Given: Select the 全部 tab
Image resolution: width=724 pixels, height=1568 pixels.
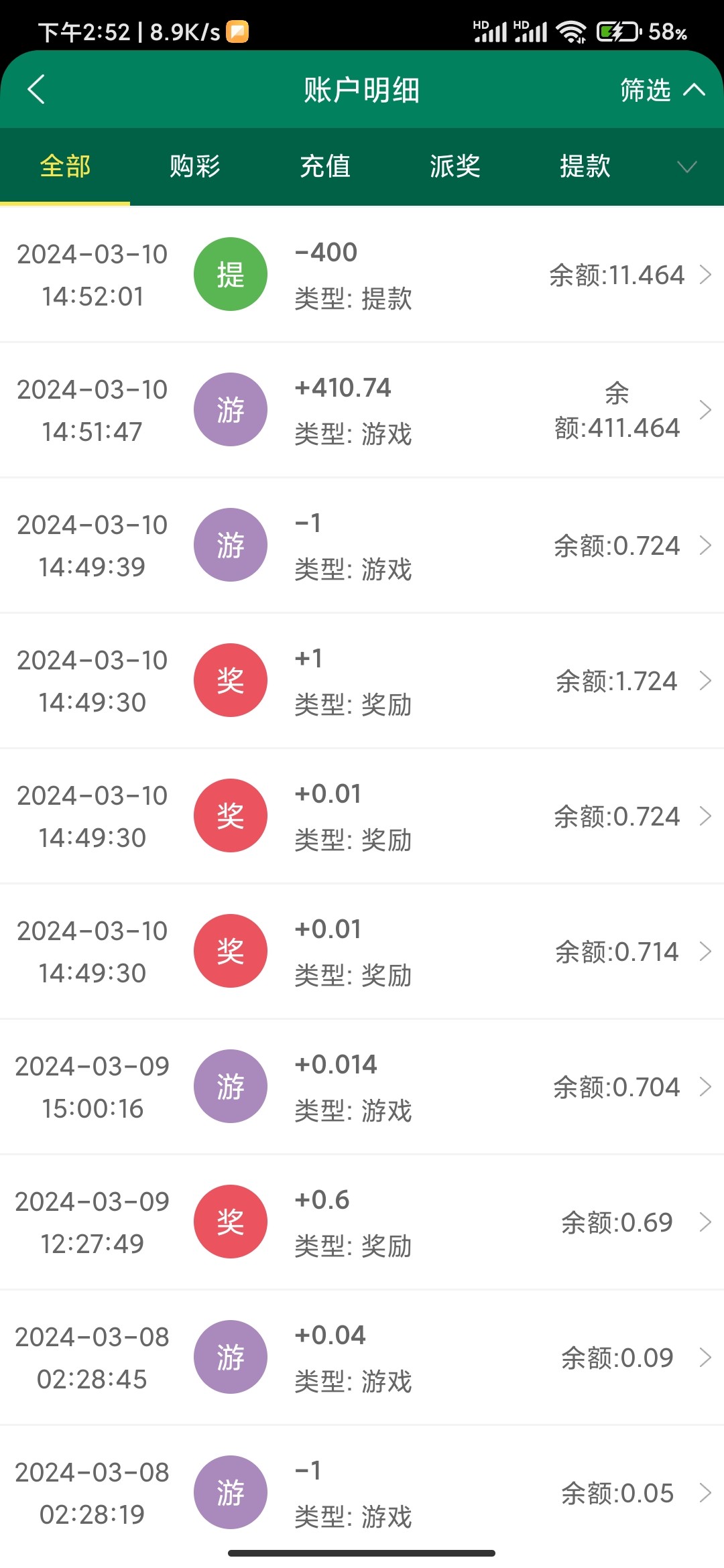Looking at the screenshot, I should (x=65, y=166).
